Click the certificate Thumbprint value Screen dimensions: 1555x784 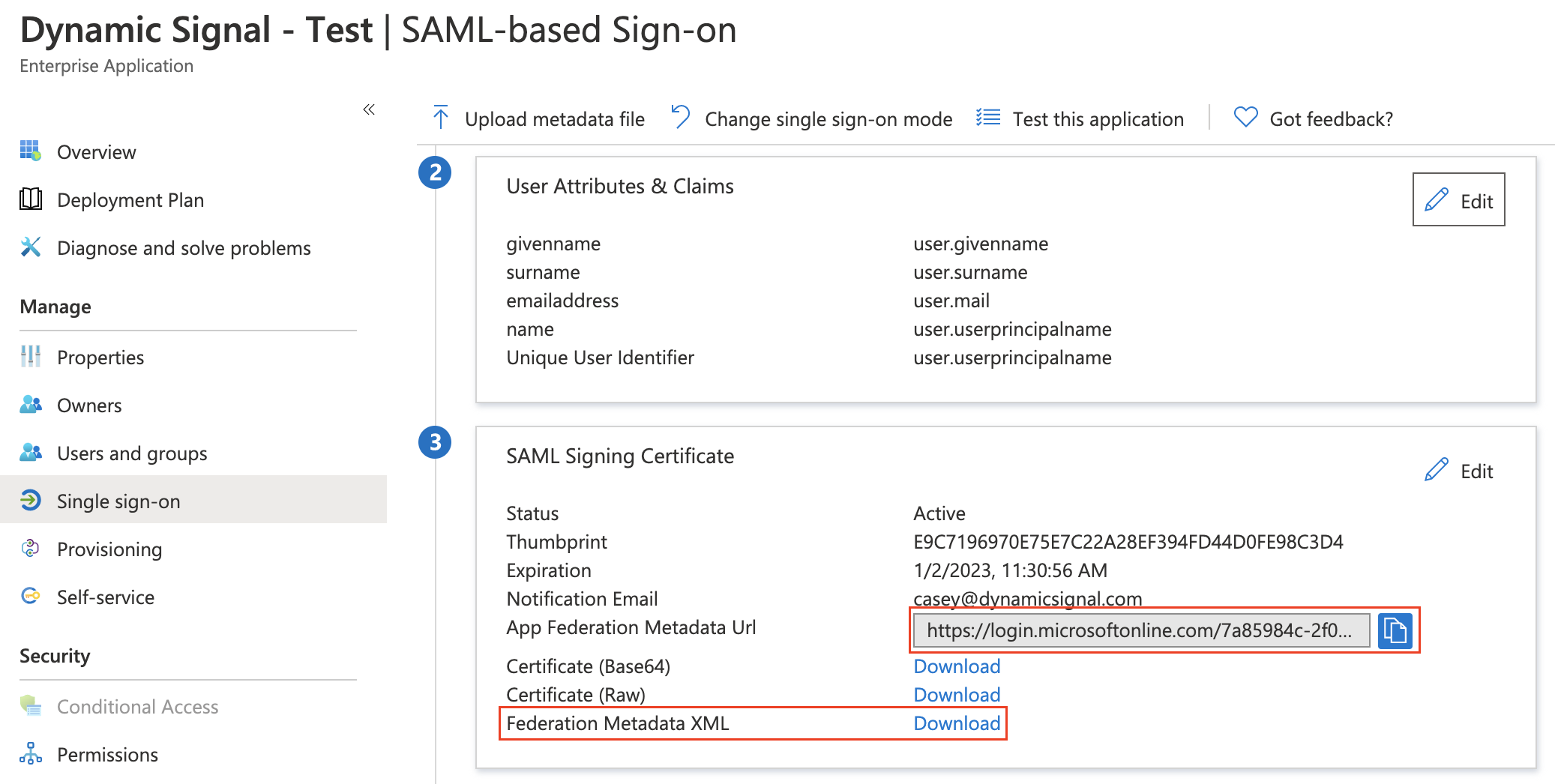tap(1128, 542)
